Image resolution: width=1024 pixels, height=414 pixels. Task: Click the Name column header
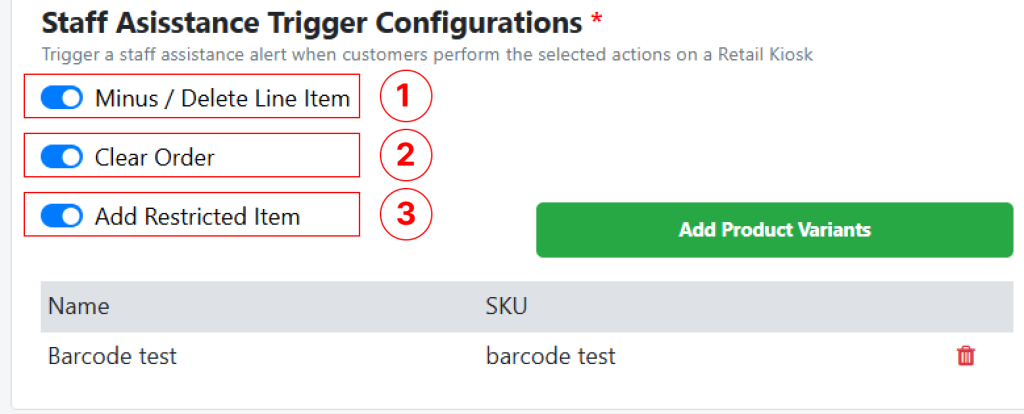tap(79, 306)
